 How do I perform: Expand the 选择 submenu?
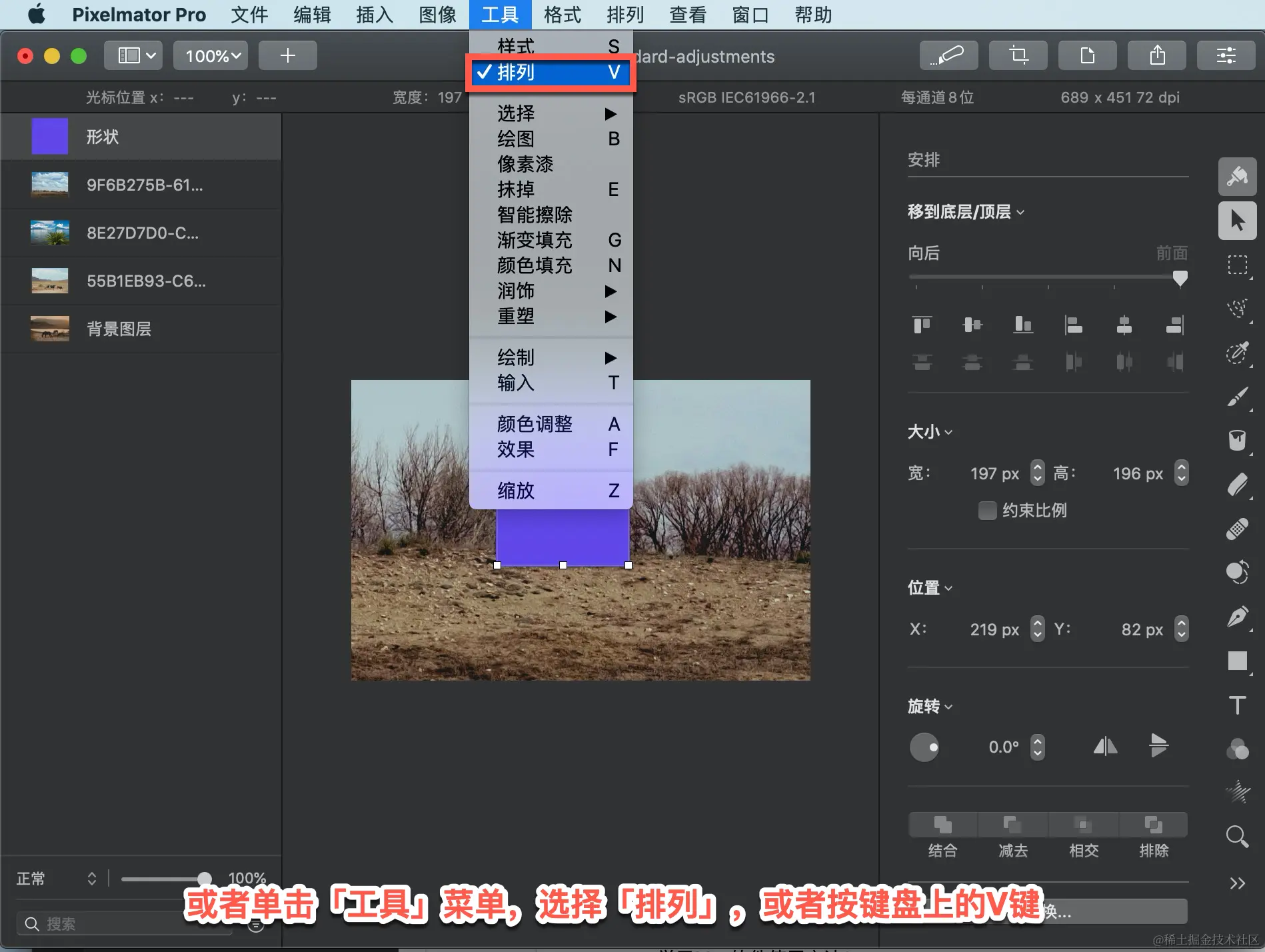(x=551, y=113)
